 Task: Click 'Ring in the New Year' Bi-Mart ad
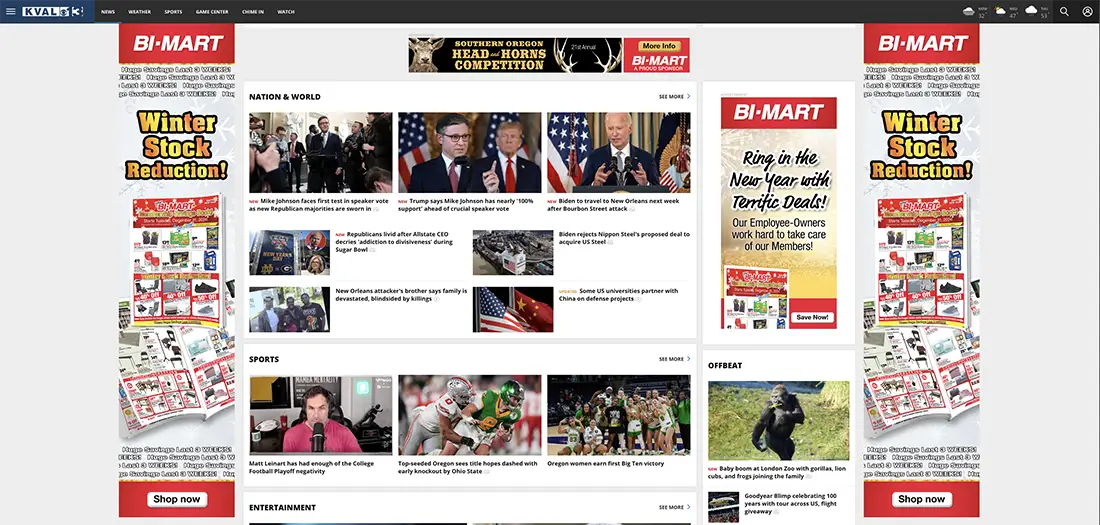(x=779, y=213)
